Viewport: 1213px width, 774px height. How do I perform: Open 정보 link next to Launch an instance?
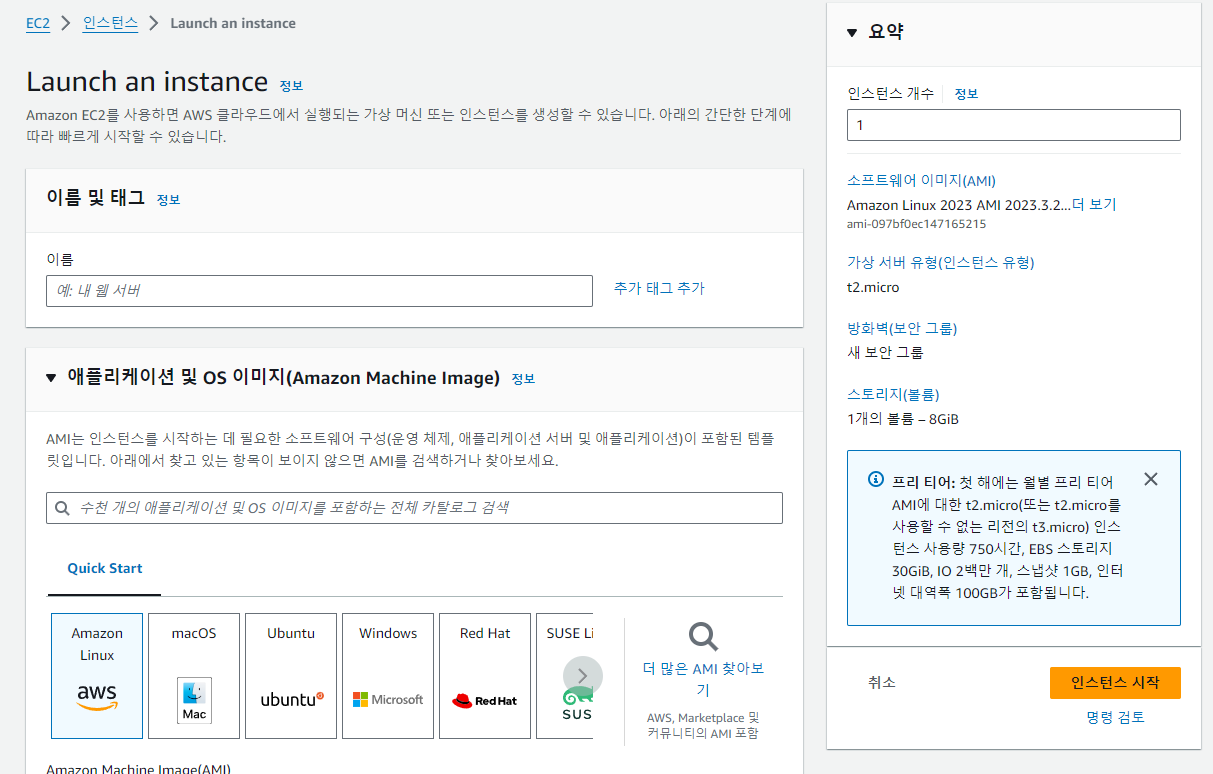tap(291, 85)
